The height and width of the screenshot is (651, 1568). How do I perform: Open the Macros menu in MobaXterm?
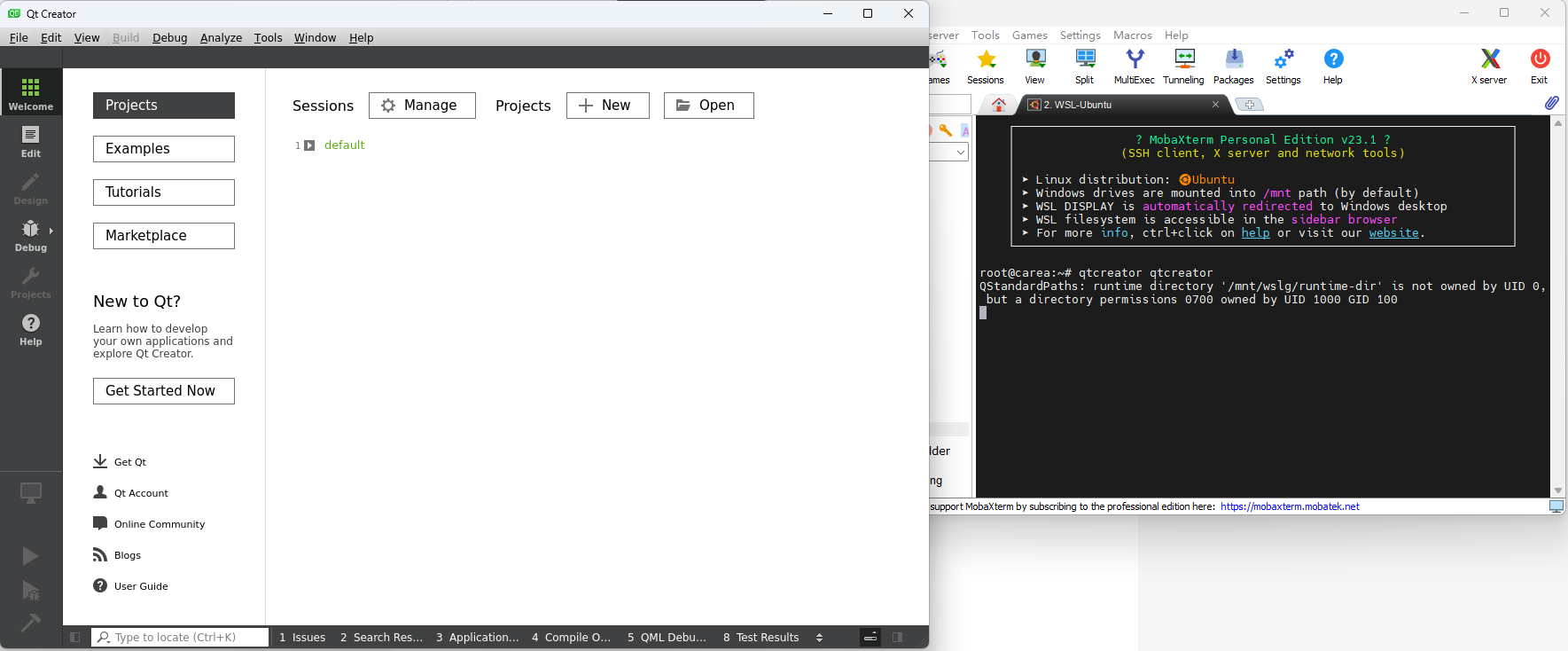[1133, 35]
